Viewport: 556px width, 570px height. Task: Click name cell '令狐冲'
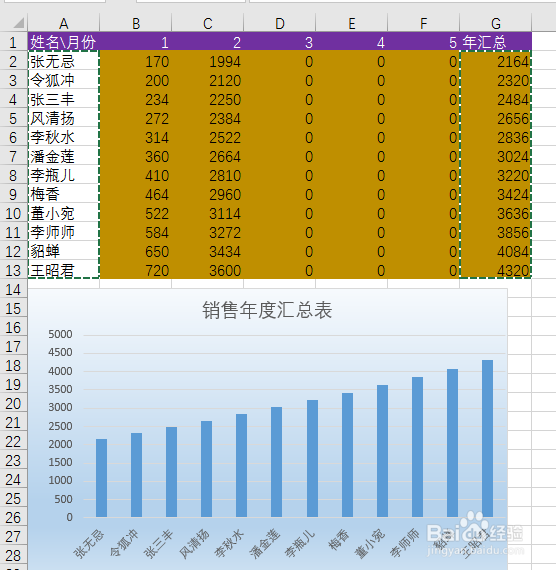point(64,80)
